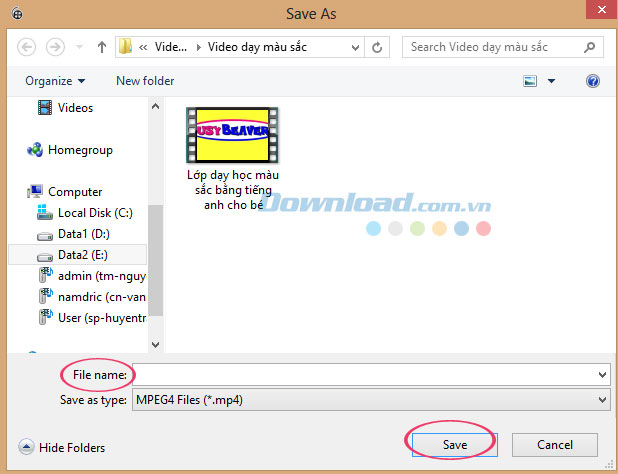Click the search magnifier icon

click(590, 47)
